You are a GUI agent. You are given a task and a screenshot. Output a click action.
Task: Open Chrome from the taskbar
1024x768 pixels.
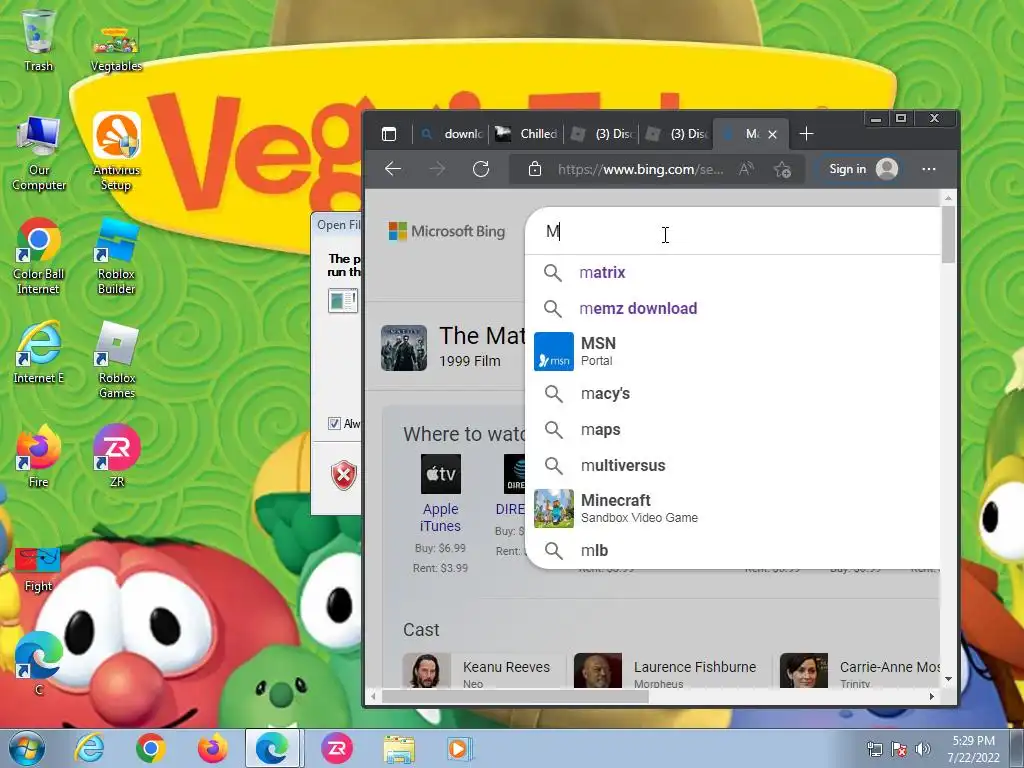tap(151, 748)
